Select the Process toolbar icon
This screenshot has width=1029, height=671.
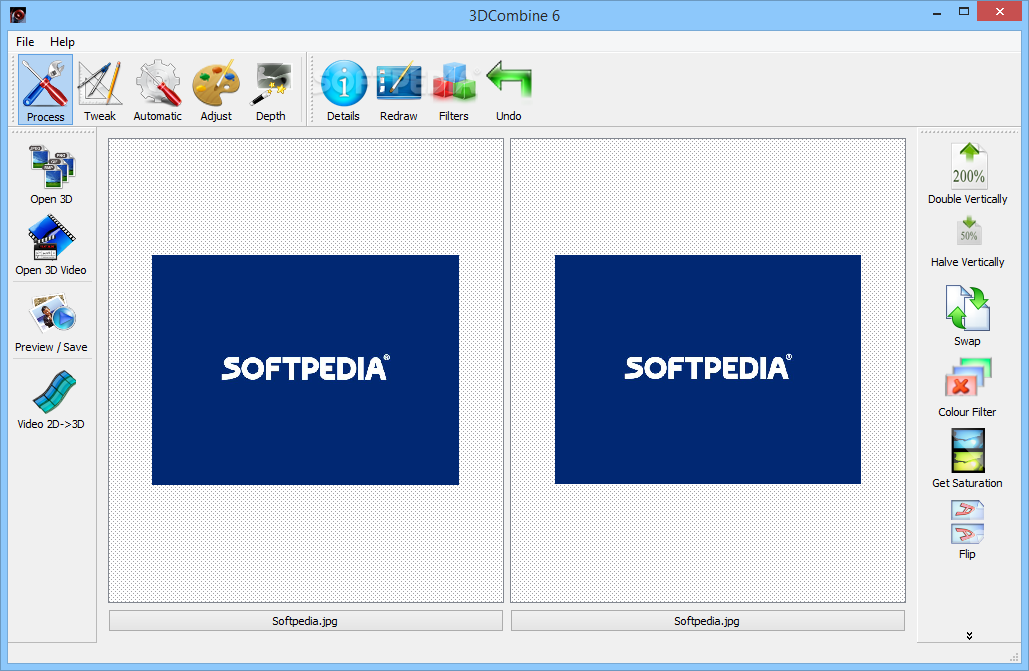[45, 90]
